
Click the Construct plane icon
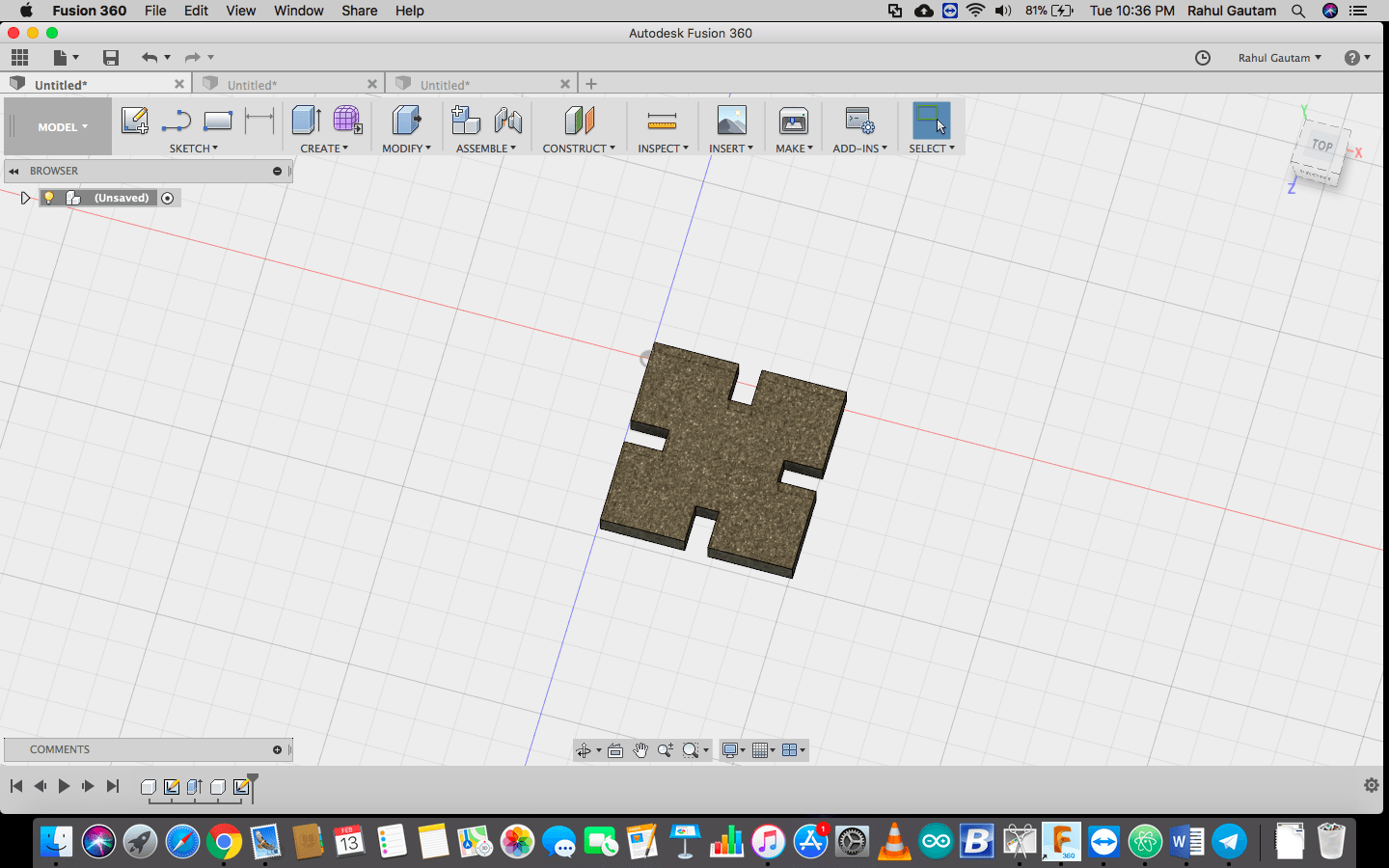tap(579, 121)
